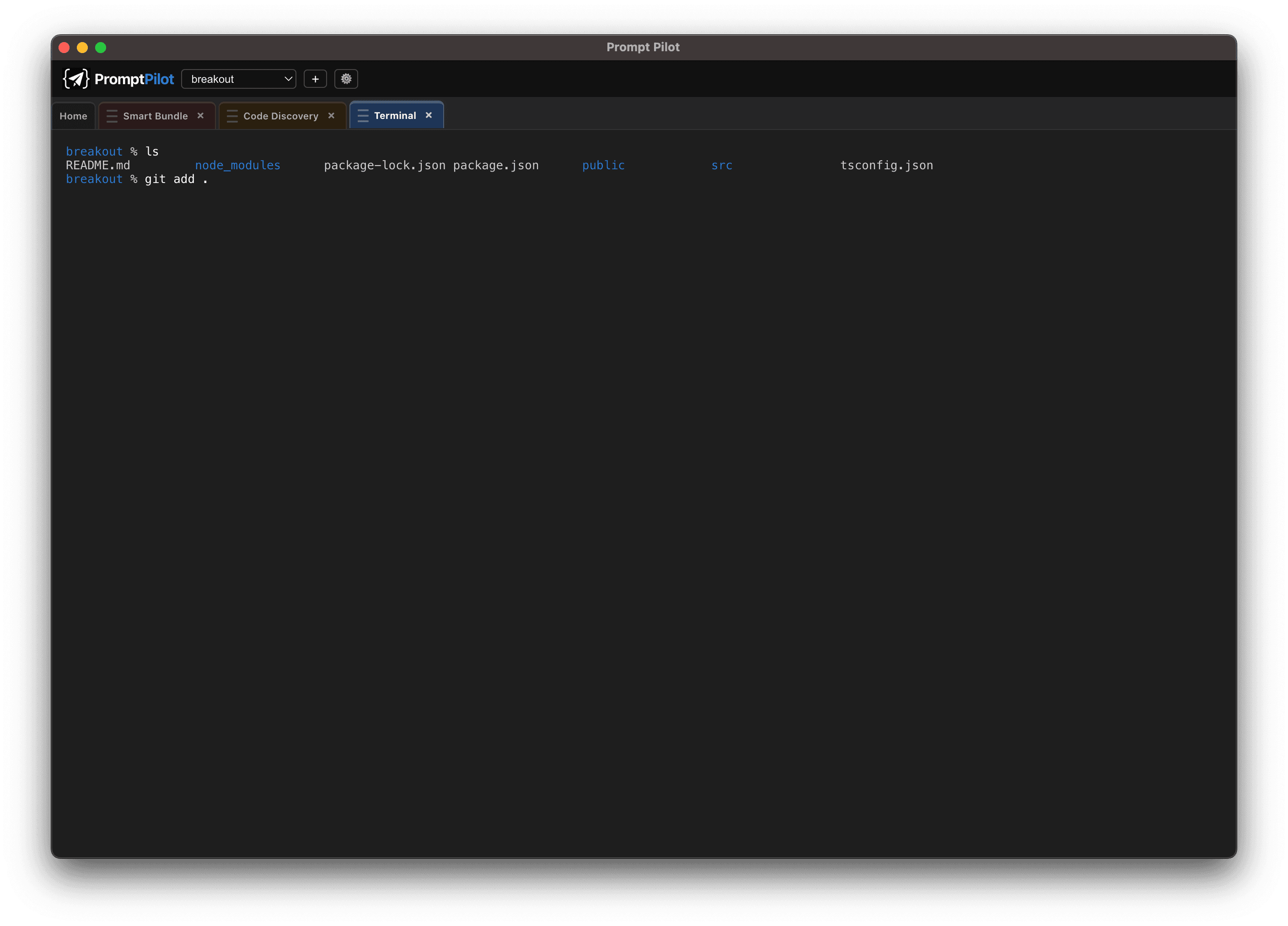1288x926 pixels.
Task: Open the src folder link
Action: [721, 165]
